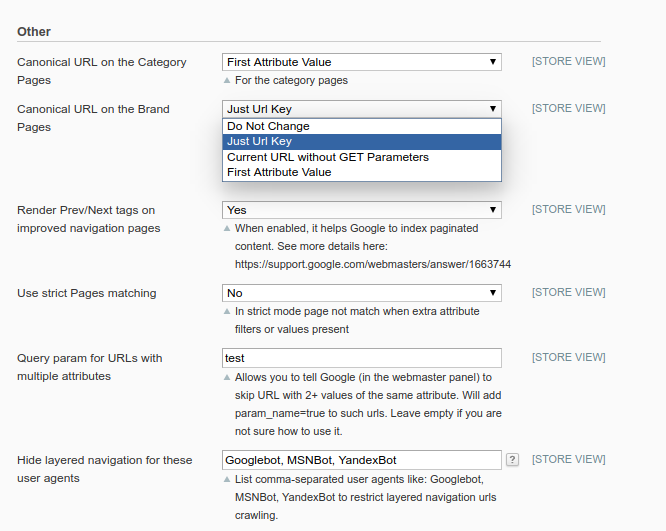Click [STORE VIEW] beside user agents field
666x531 pixels.
coord(568,460)
